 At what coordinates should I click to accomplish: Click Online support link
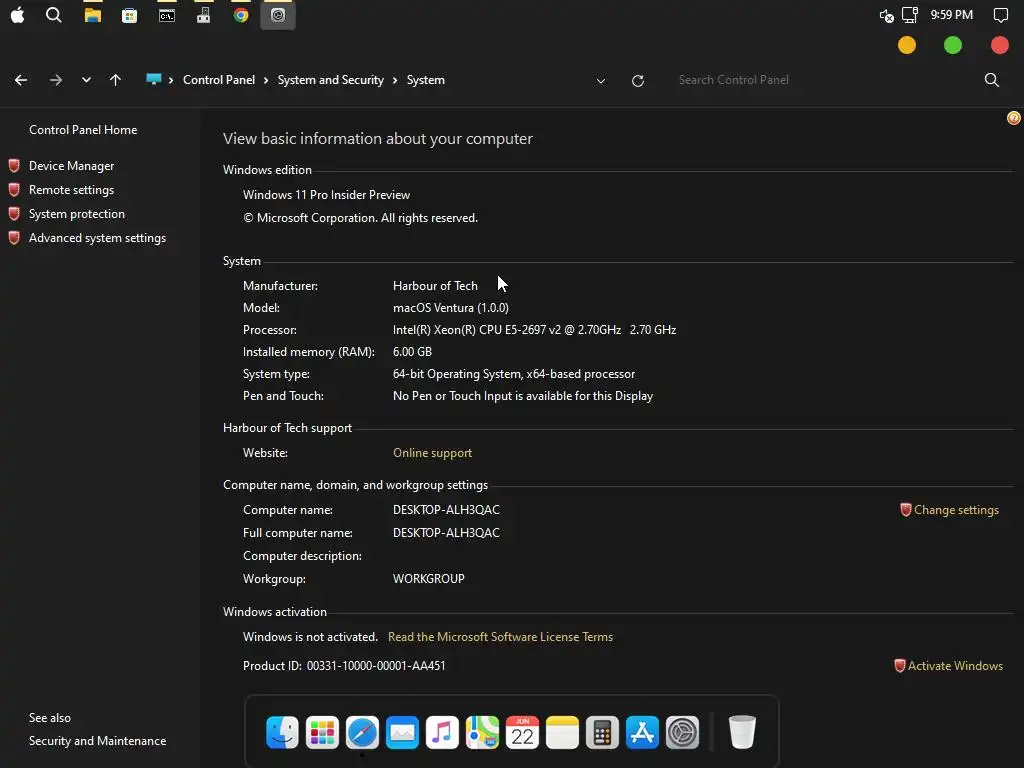(432, 453)
